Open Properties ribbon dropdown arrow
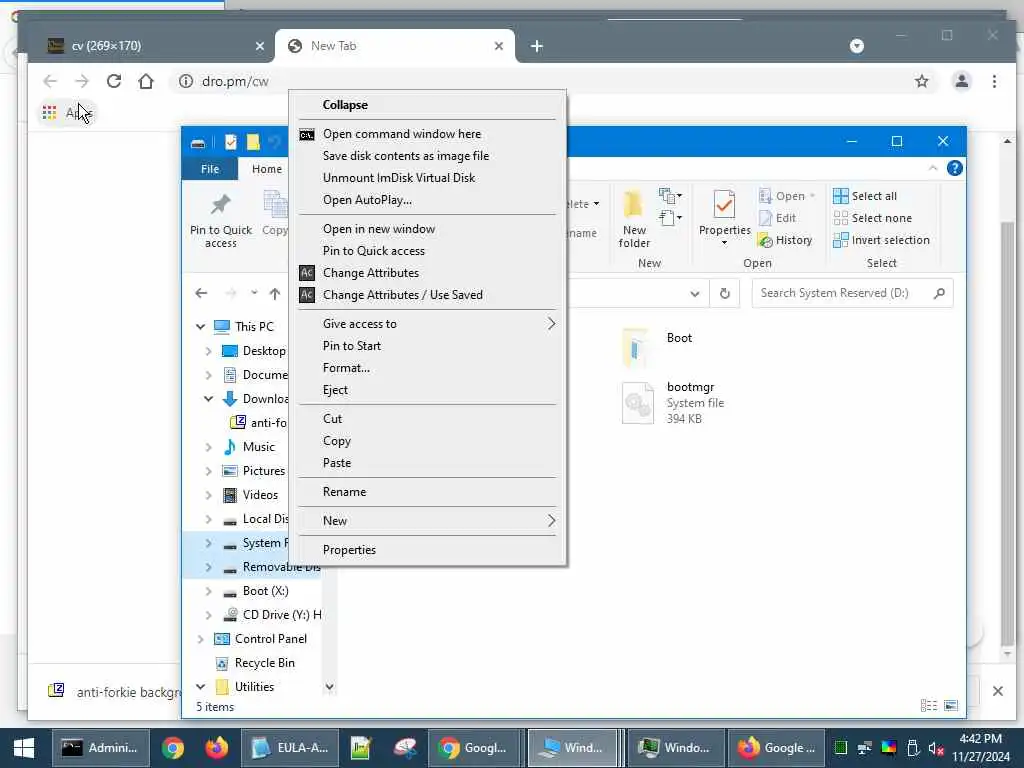Image resolution: width=1024 pixels, height=768 pixels. pos(724,243)
